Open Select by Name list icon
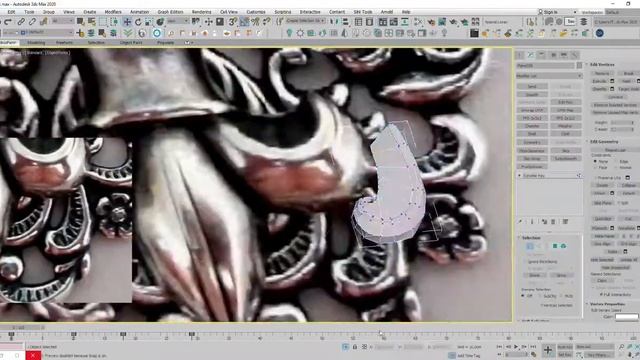The width and height of the screenshot is (640, 360). 91,22
